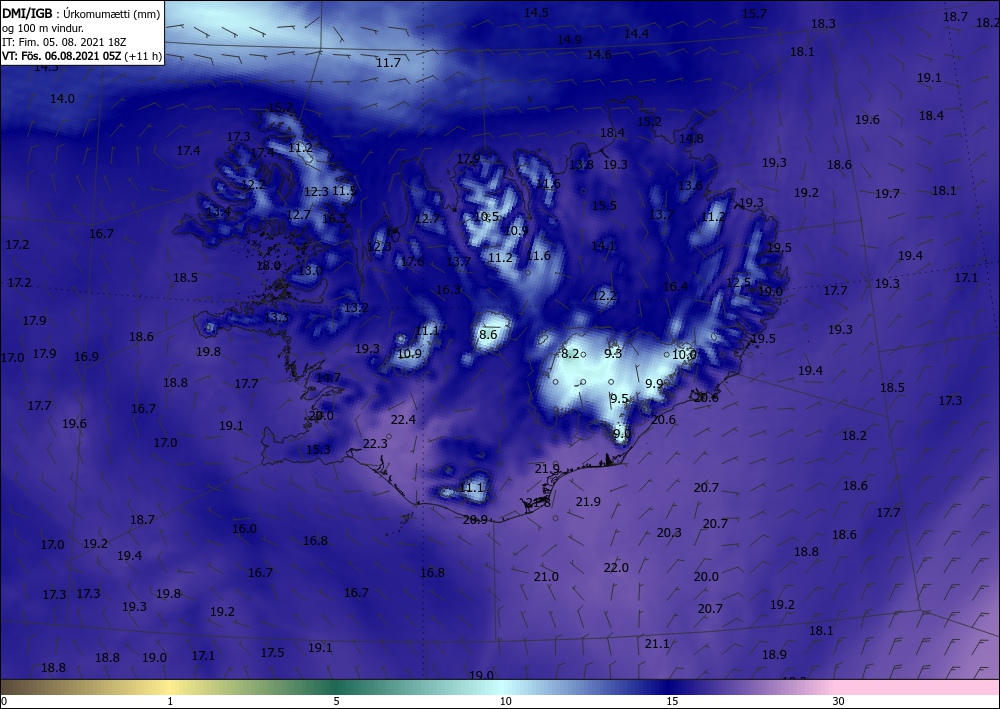
Task: Click the map value 14.9
Action: [x=569, y=40]
